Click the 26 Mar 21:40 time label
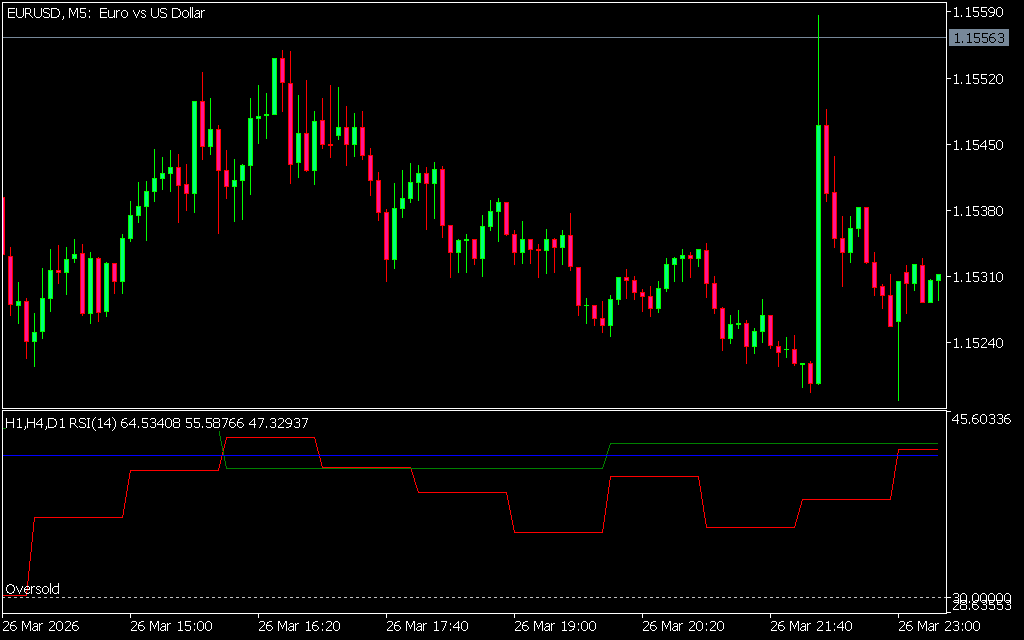This screenshot has height=640, width=1024. (x=811, y=626)
